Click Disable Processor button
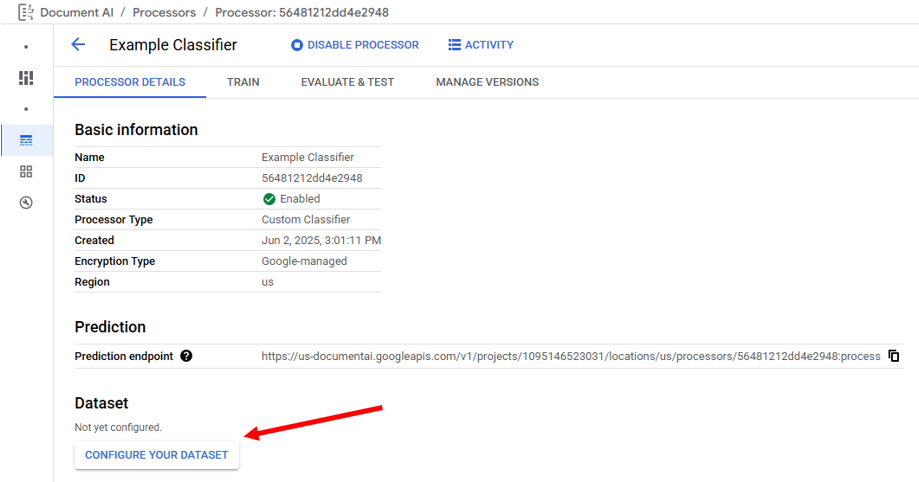 pos(355,45)
